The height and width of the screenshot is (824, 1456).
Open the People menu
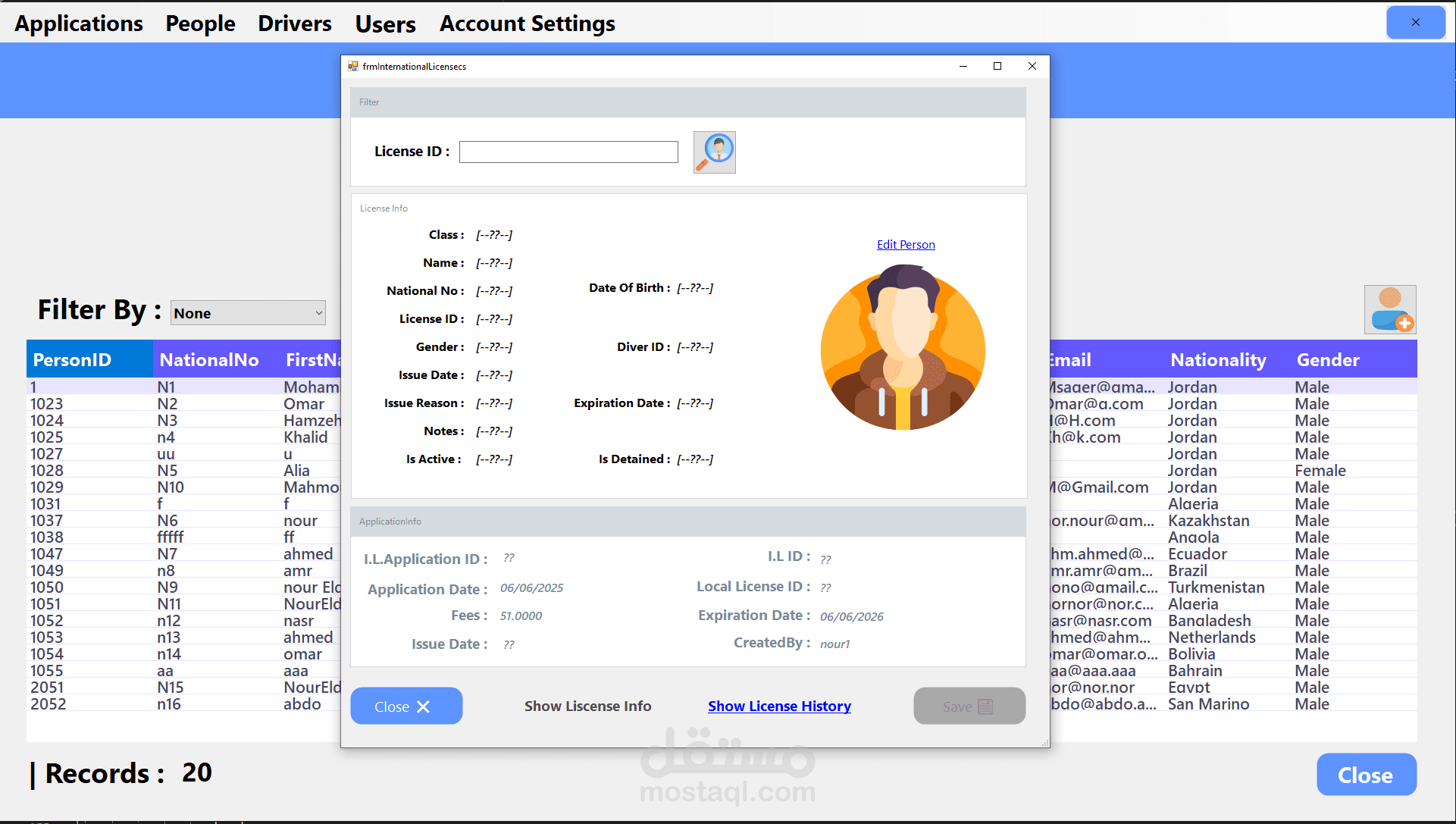(x=200, y=23)
